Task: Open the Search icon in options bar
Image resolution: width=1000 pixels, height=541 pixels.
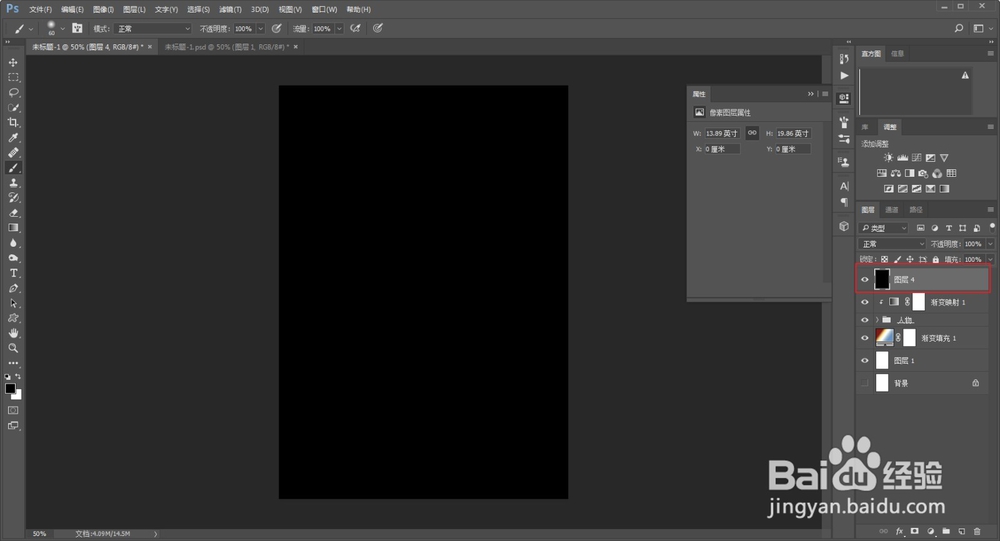Action: pyautogui.click(x=959, y=28)
